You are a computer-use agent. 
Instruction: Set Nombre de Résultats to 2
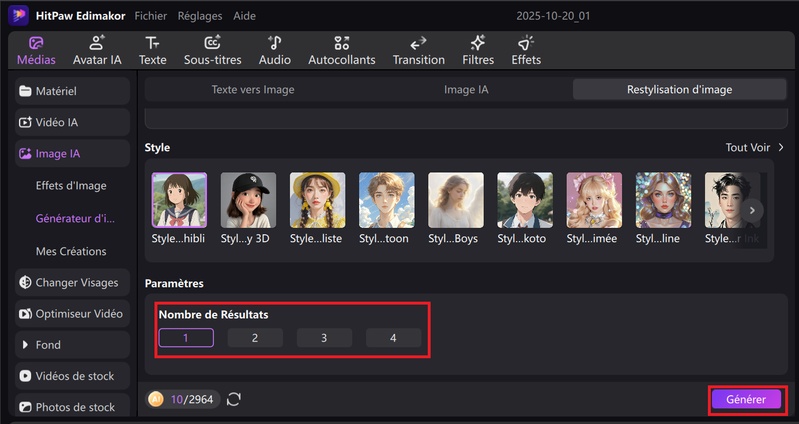[x=255, y=338]
